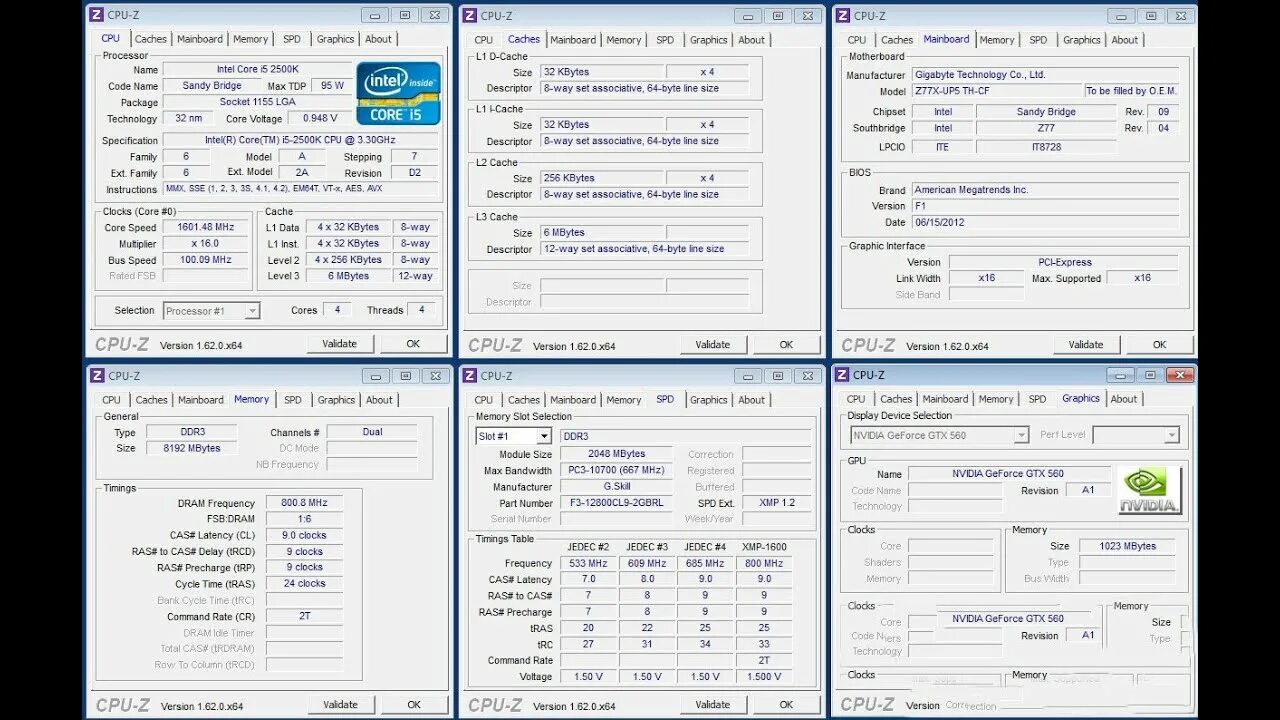Click the DRAM Frequency value 800.8 MHz
This screenshot has width=1280, height=720.
[x=304, y=503]
